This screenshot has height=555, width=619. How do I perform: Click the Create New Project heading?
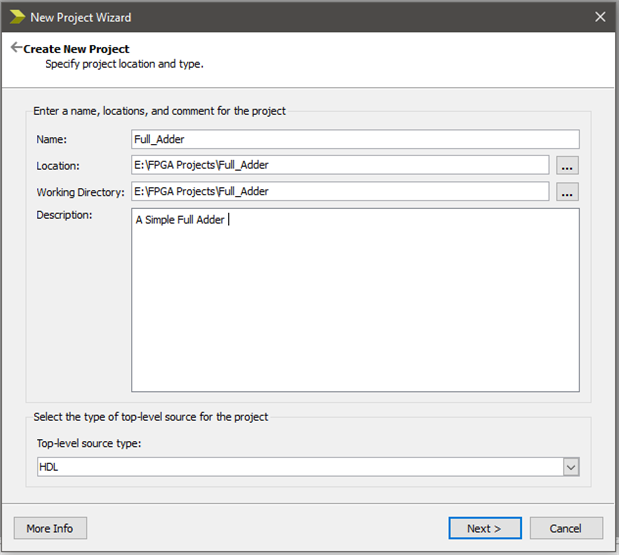(77, 49)
